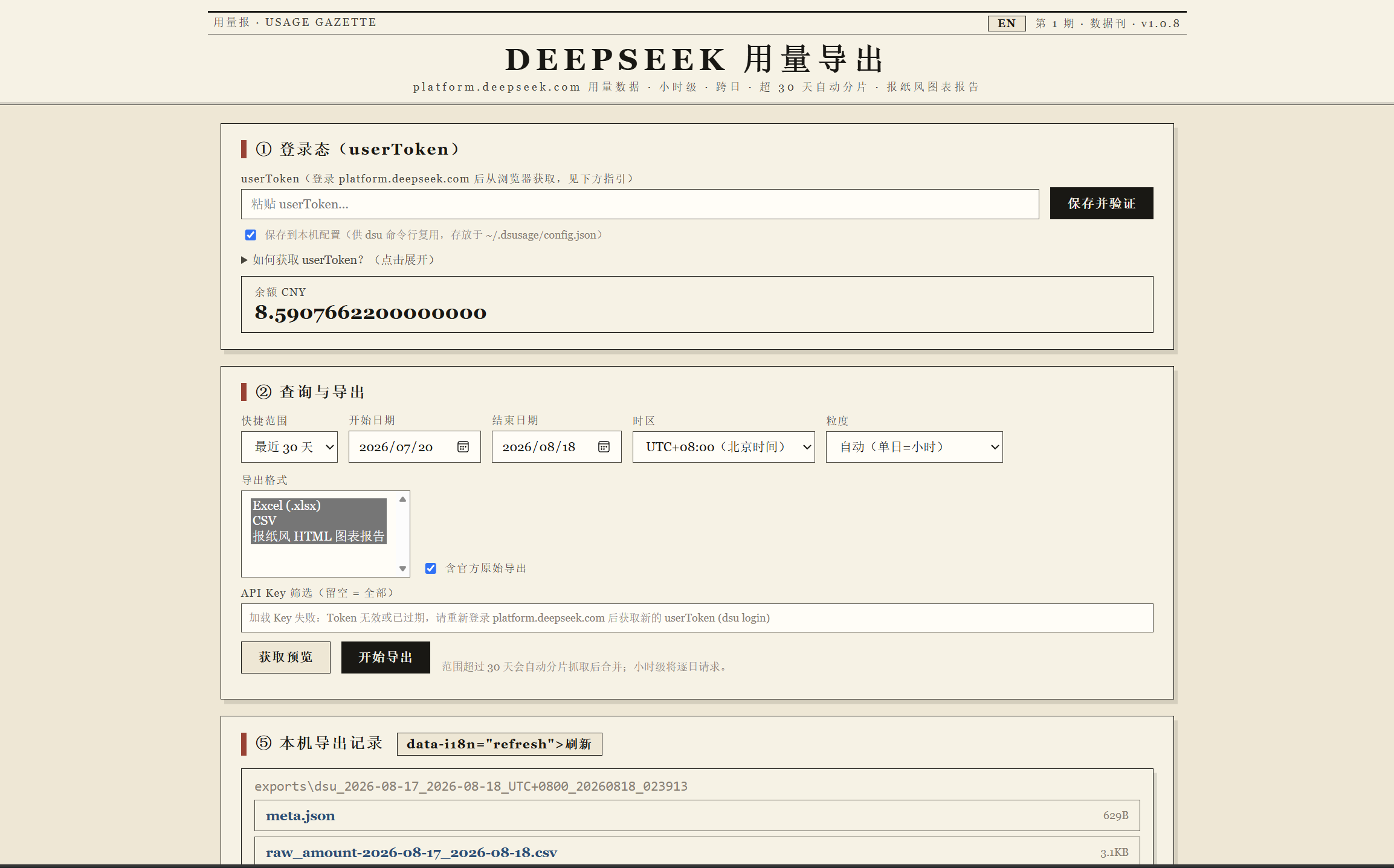This screenshot has height=868, width=1394.
Task: Click the exports folder path text
Action: pos(471,786)
